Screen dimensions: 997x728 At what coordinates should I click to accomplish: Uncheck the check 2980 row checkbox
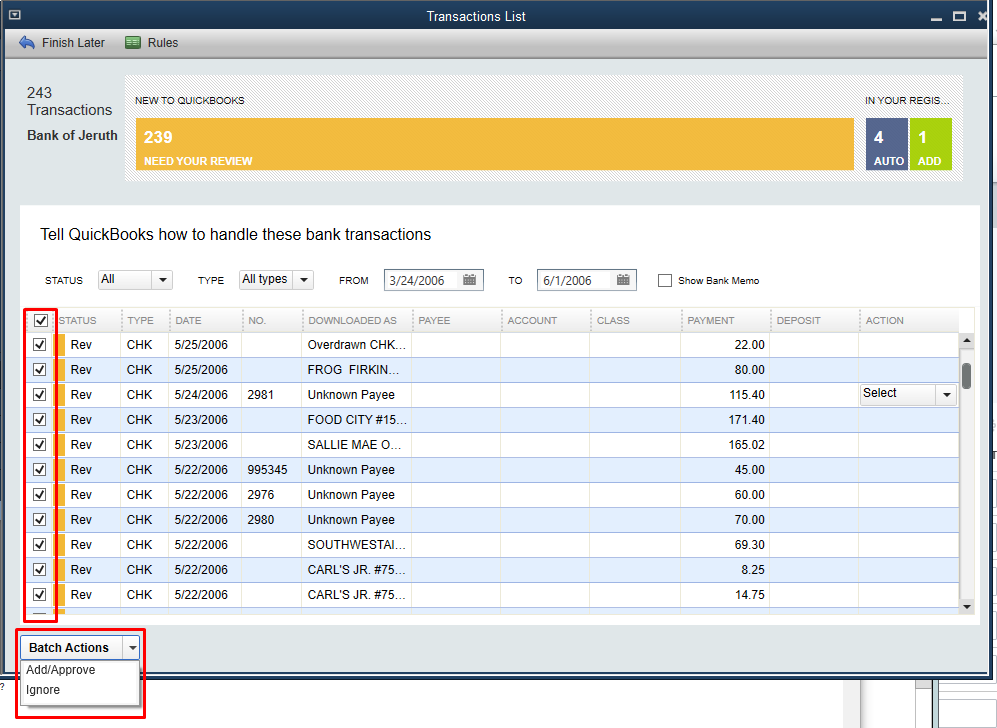pyautogui.click(x=39, y=519)
